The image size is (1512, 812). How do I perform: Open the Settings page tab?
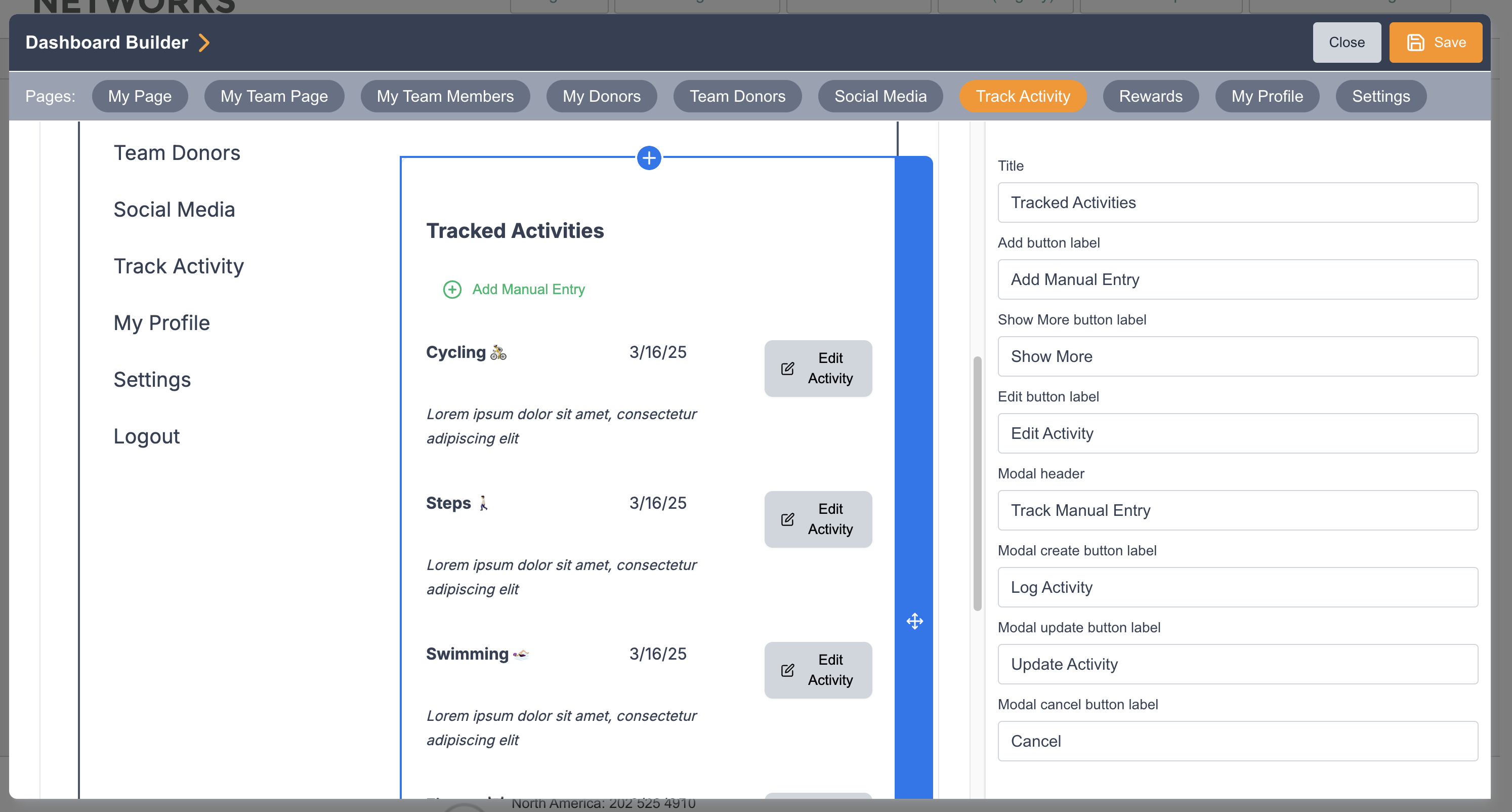tap(1380, 96)
